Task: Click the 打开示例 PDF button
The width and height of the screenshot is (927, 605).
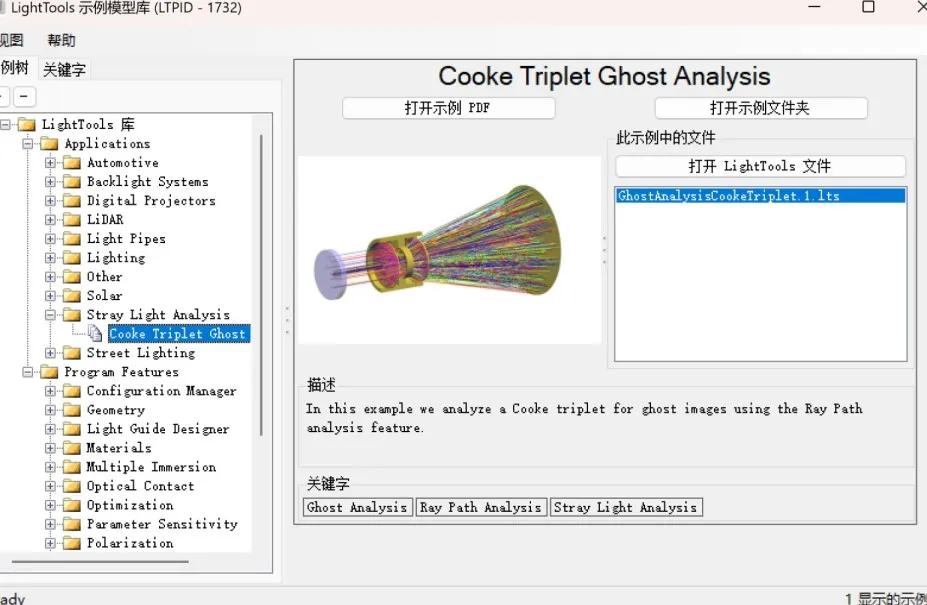Action: [448, 108]
